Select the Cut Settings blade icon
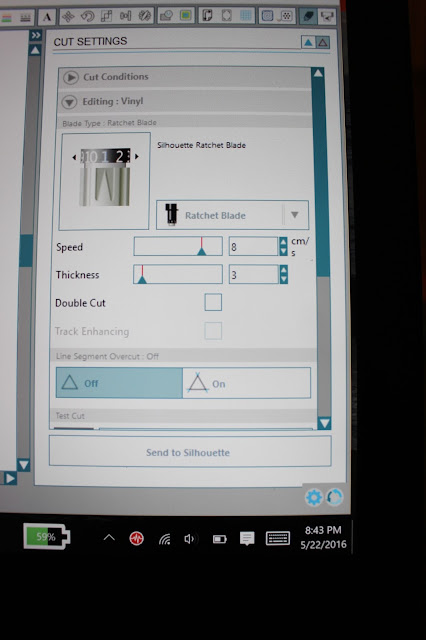 (x=309, y=16)
